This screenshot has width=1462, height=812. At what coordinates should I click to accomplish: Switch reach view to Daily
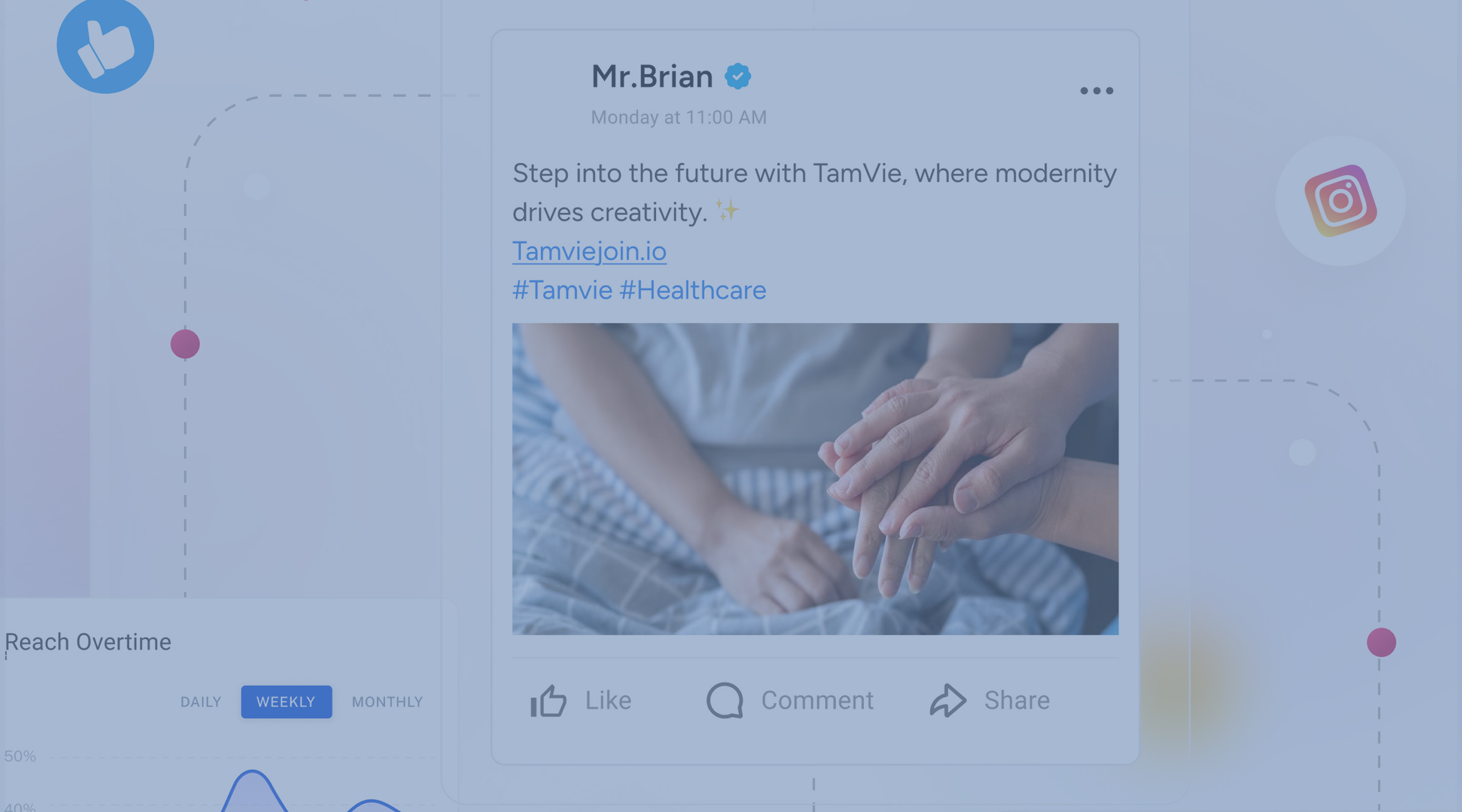[x=201, y=702]
